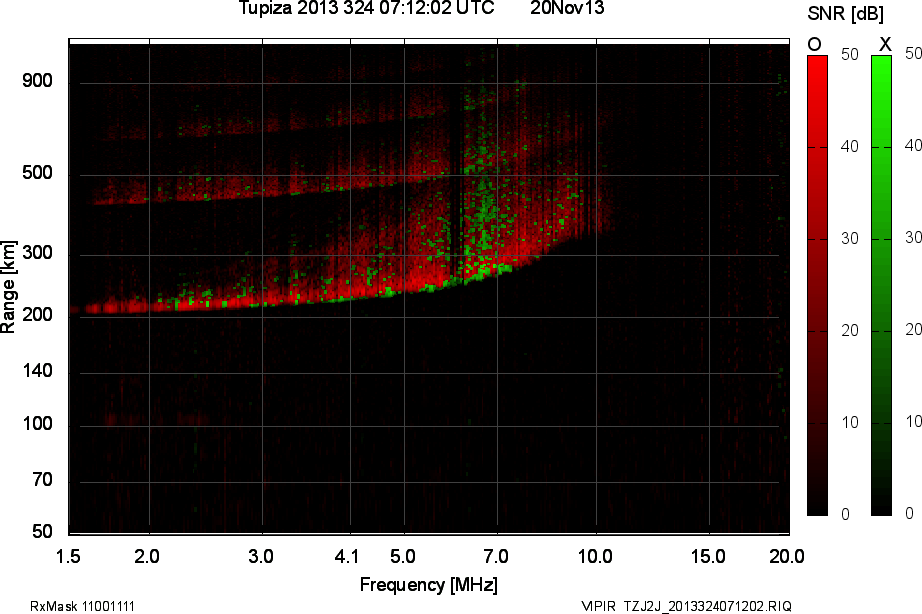The height and width of the screenshot is (614, 922).
Task: Click the 70 km range tick label
Action: (42, 480)
